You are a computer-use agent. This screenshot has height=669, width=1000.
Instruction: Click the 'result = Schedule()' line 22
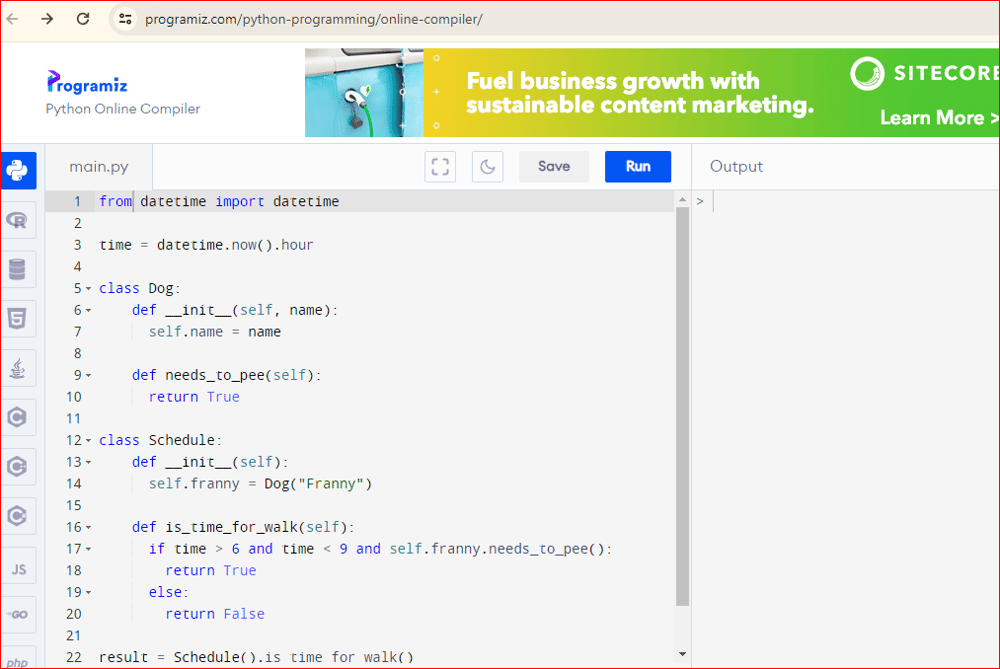pos(256,657)
